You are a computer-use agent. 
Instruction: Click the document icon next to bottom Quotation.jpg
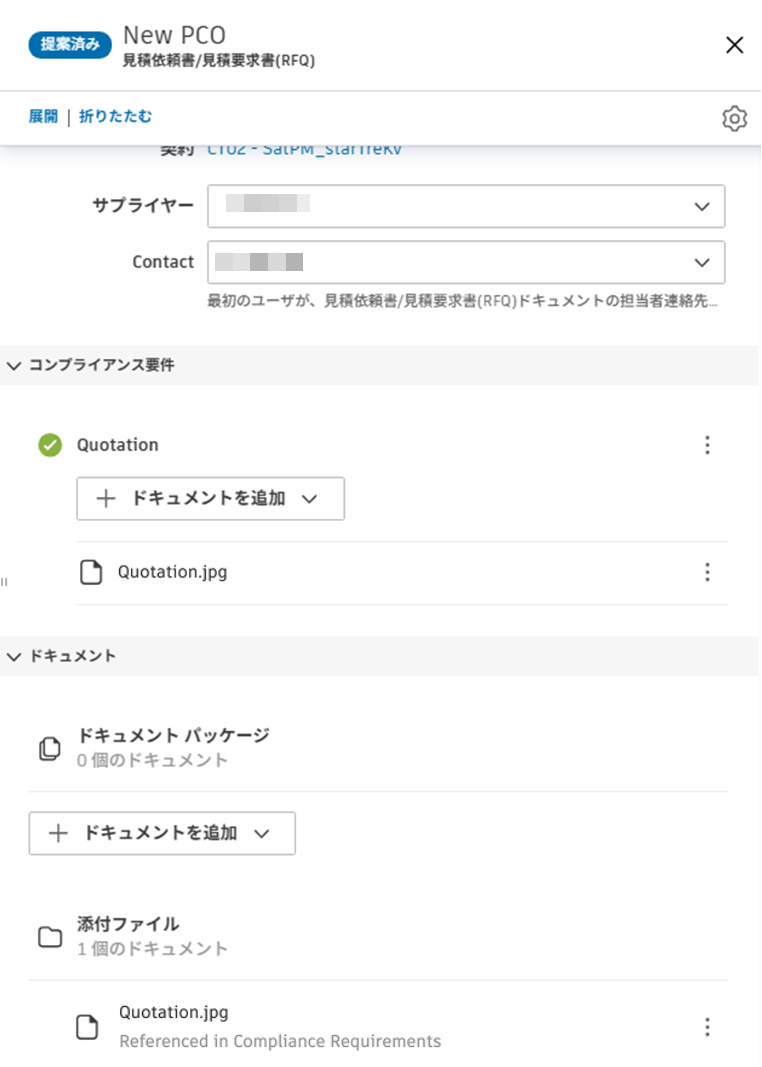(x=87, y=1026)
